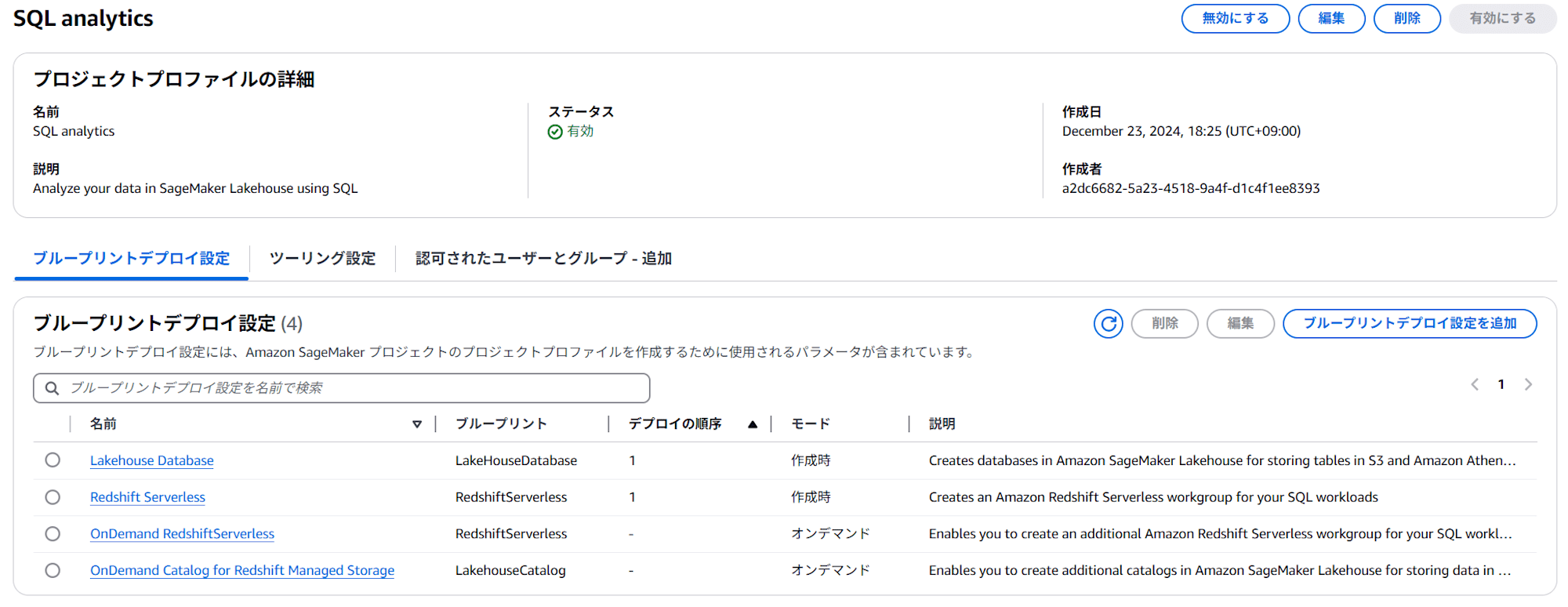1568x607 pixels.
Task: Click the 無効にする button
Action: [1236, 18]
